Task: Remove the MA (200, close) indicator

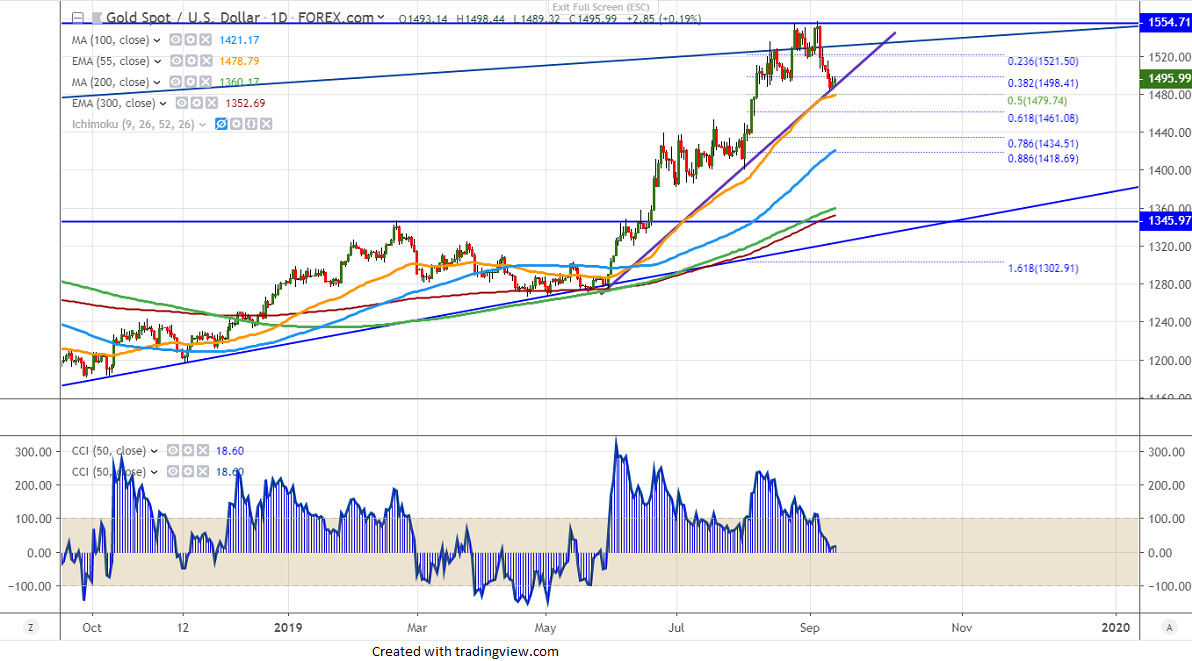Action: tap(205, 82)
